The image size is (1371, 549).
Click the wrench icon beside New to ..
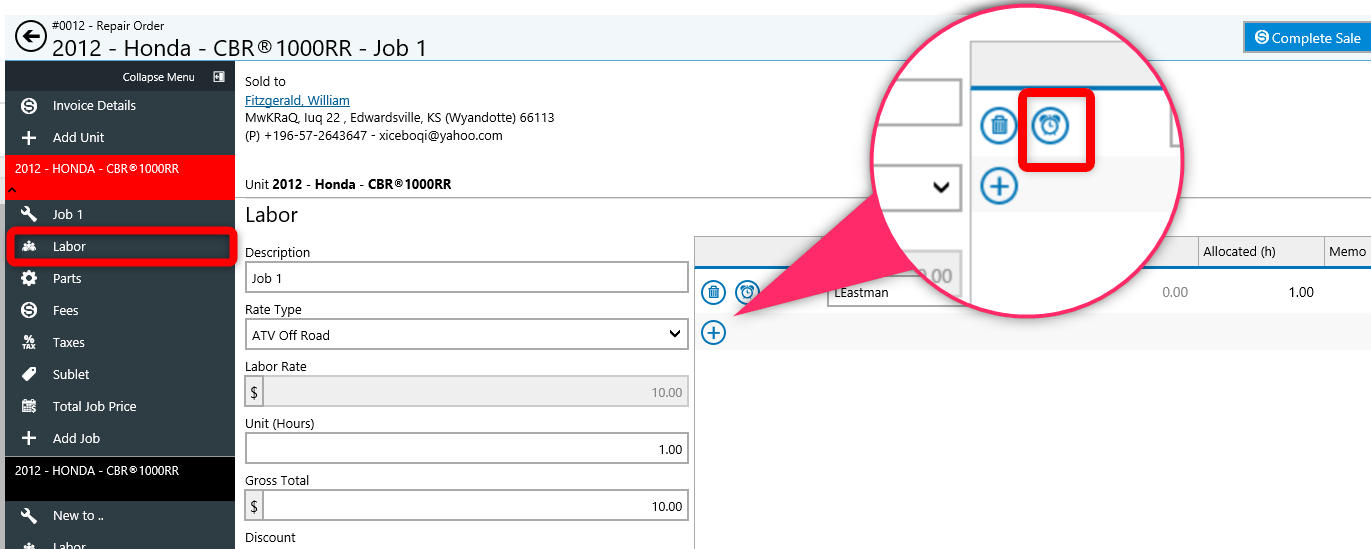pos(29,515)
